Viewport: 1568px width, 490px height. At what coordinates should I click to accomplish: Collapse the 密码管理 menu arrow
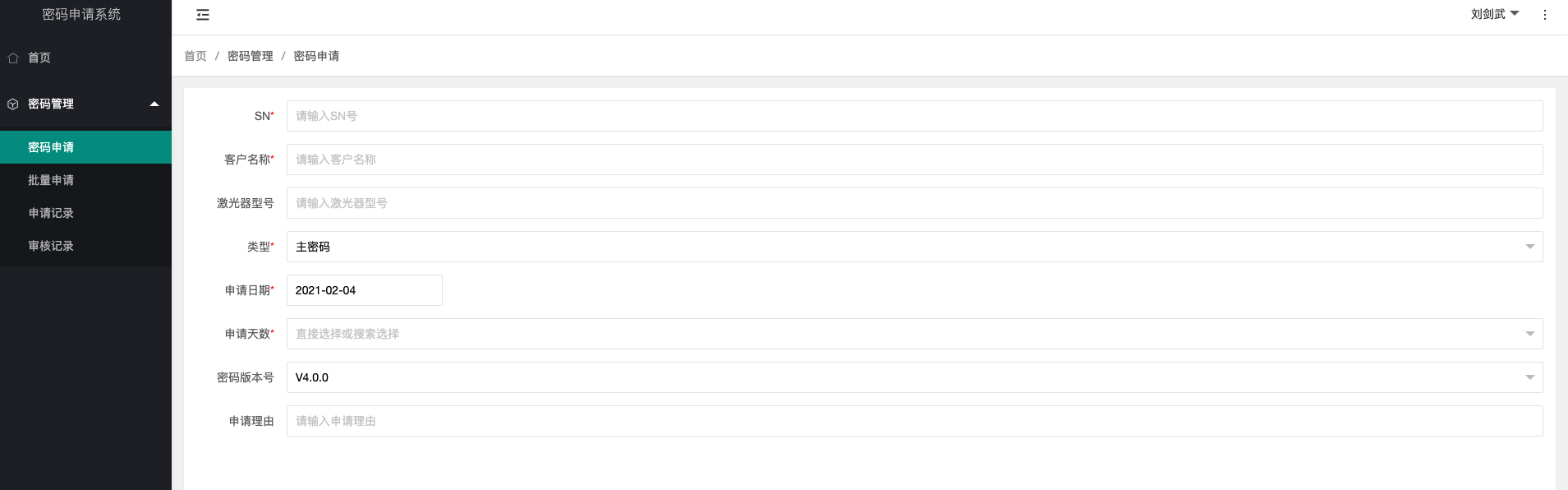(154, 104)
